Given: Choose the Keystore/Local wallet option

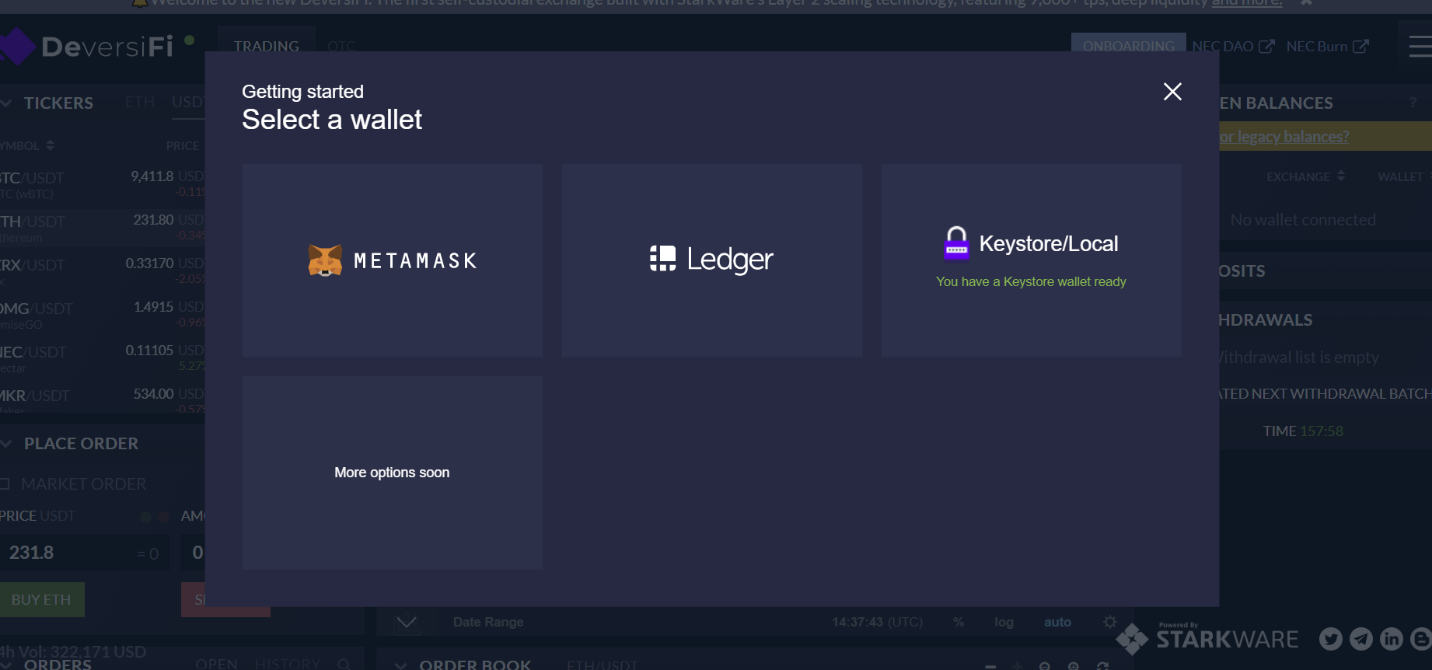Looking at the screenshot, I should 1031,260.
